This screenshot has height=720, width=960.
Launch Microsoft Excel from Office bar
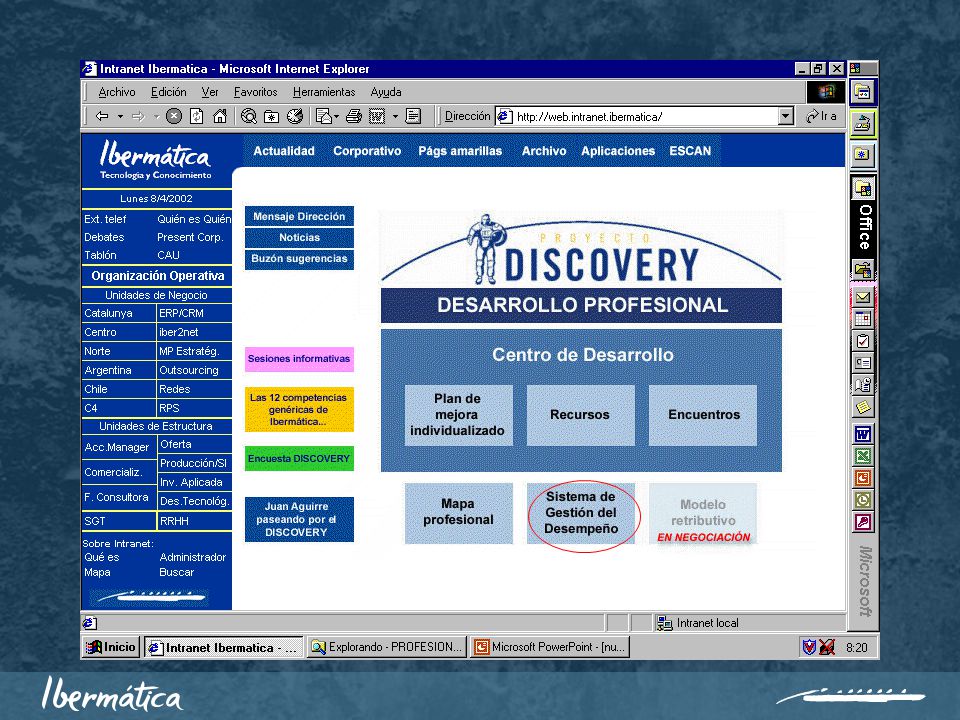pos(863,456)
